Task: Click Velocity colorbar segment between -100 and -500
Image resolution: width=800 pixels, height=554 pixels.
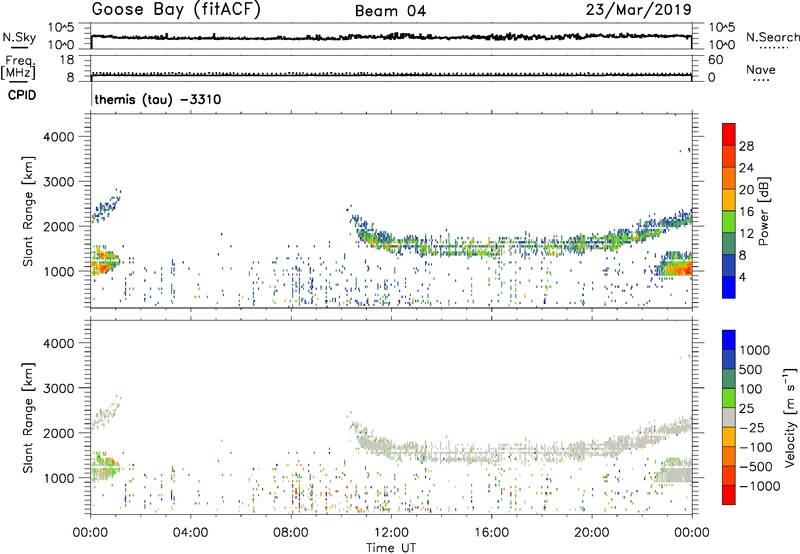Action: click(729, 456)
